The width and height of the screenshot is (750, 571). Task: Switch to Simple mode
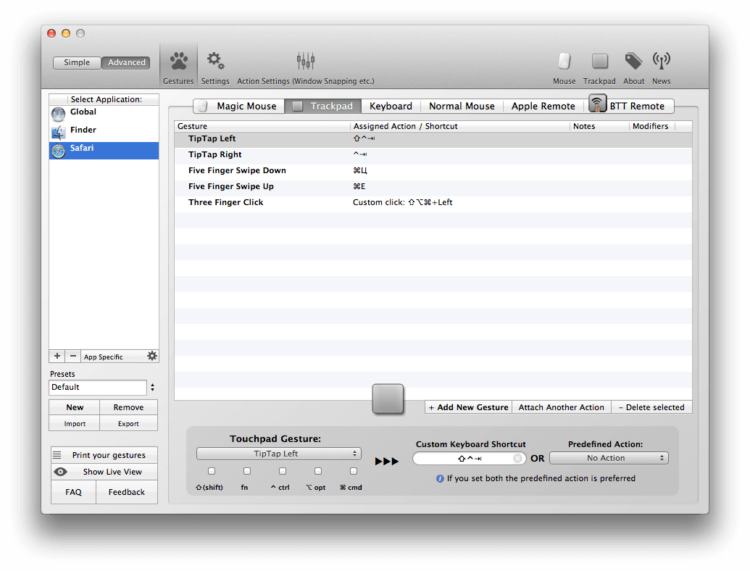point(77,63)
